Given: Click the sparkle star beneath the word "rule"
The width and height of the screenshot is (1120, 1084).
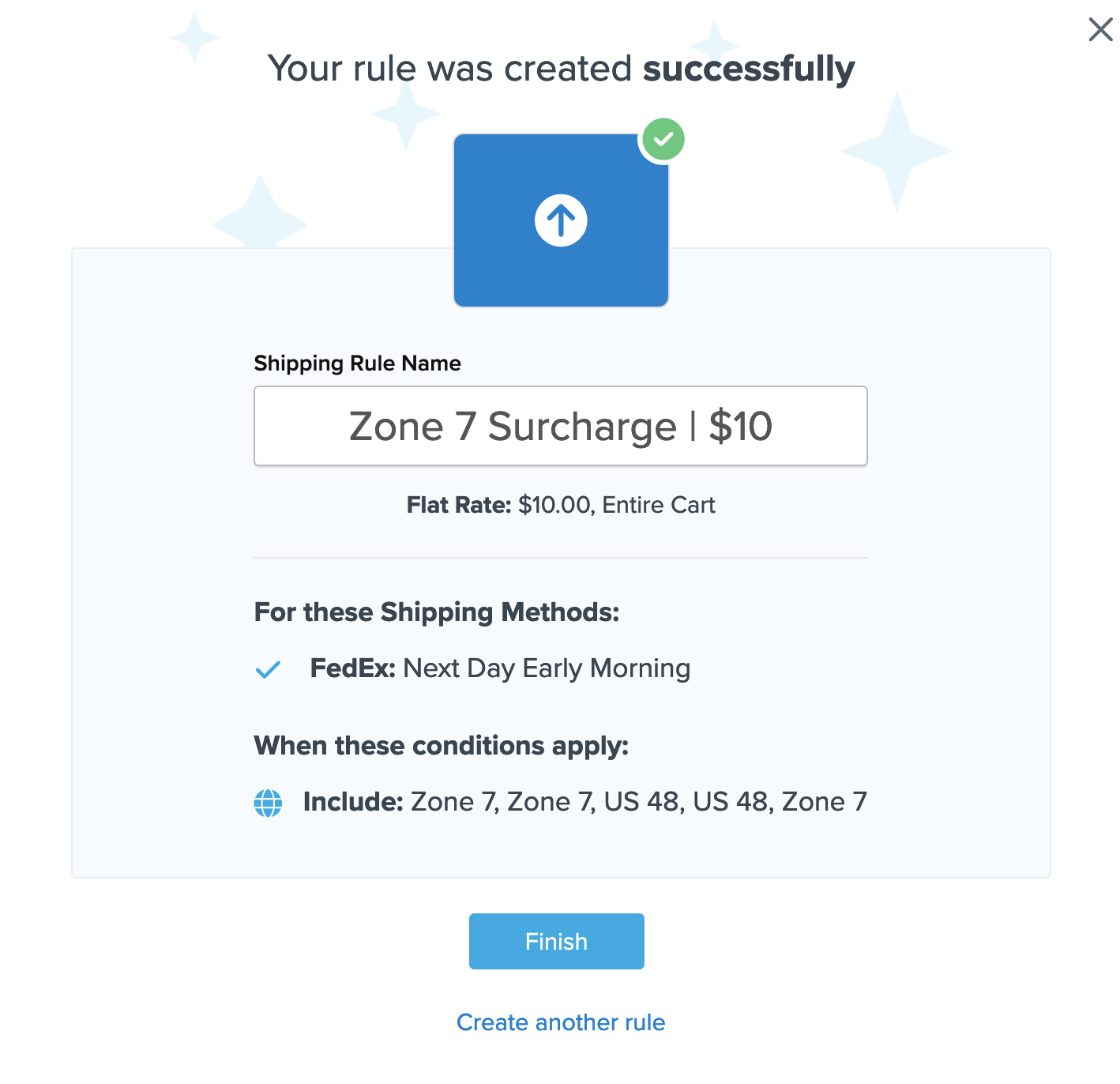Looking at the screenshot, I should pos(405,115).
